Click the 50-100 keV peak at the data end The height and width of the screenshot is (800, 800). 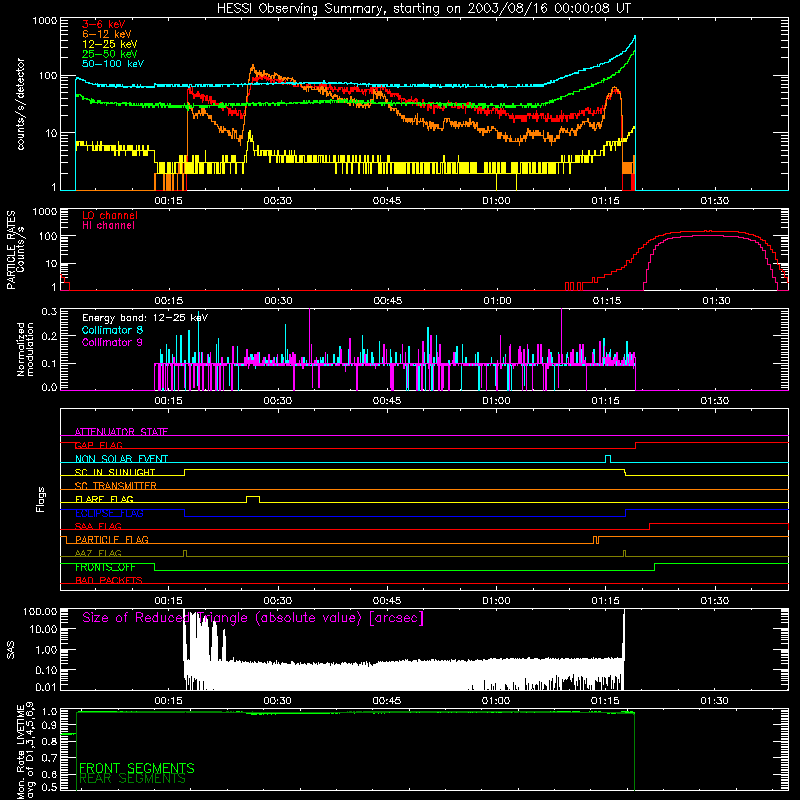click(634, 37)
